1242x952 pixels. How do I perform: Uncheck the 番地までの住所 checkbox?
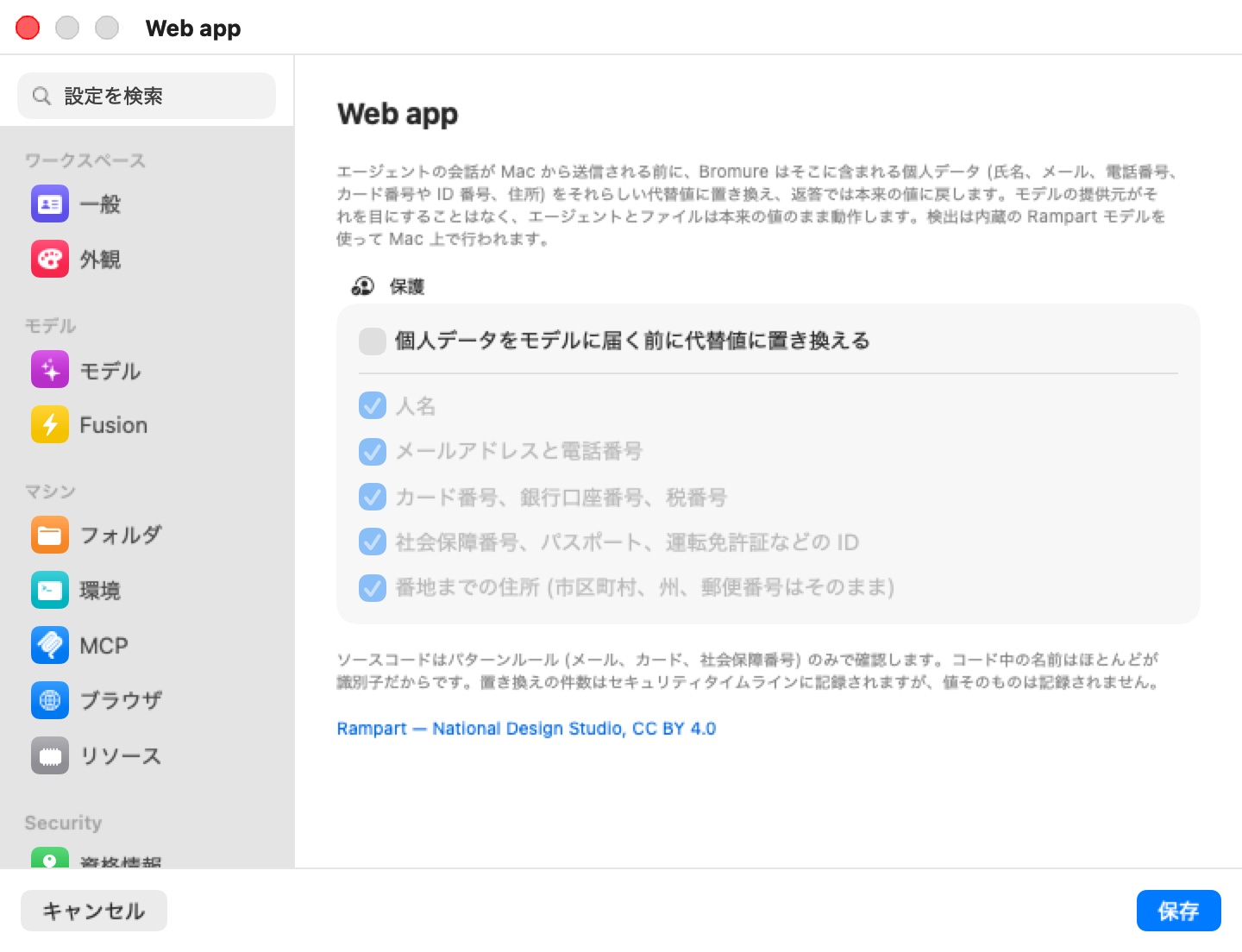click(373, 588)
